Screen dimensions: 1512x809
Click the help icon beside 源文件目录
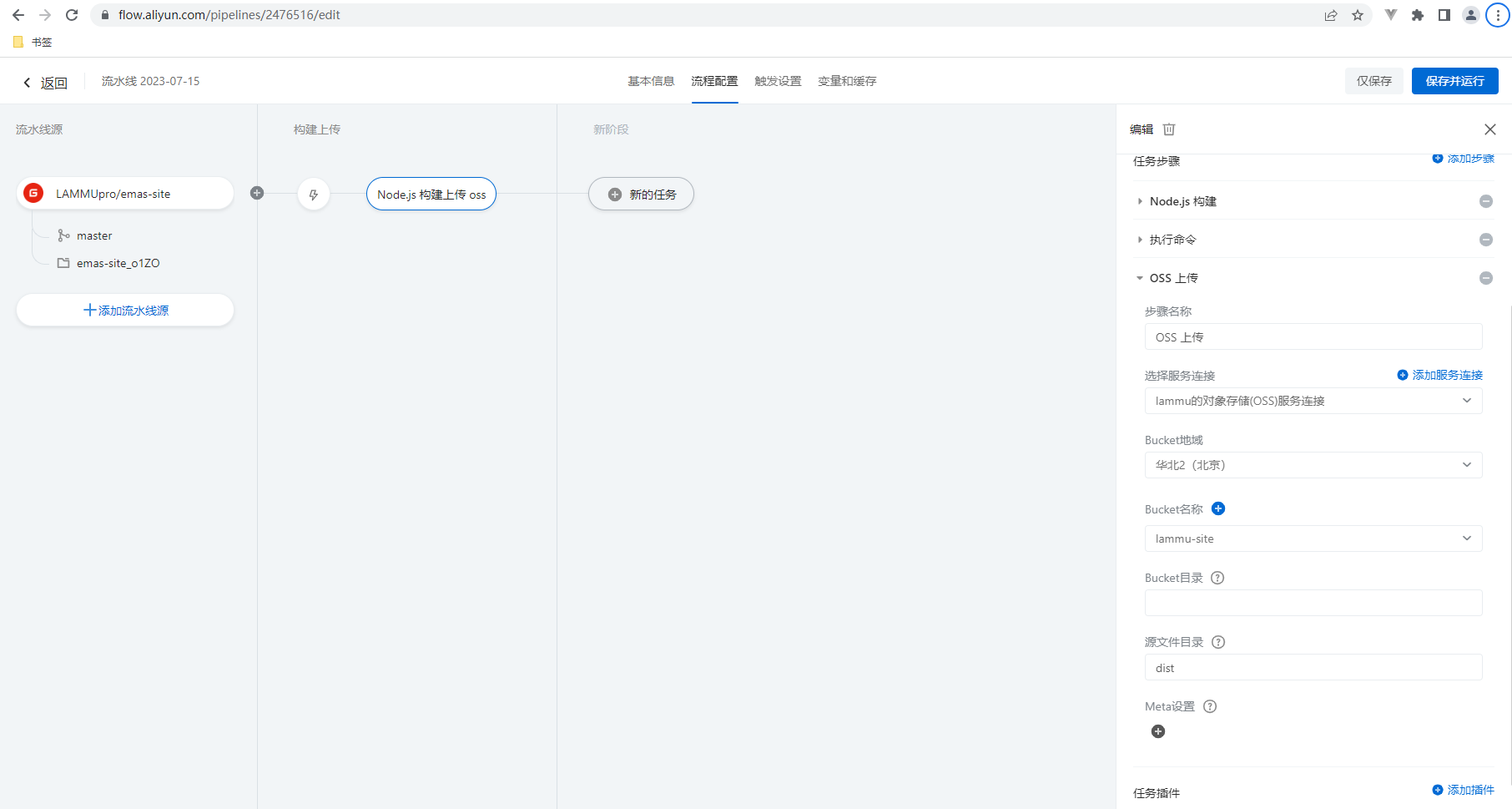pyautogui.click(x=1218, y=642)
